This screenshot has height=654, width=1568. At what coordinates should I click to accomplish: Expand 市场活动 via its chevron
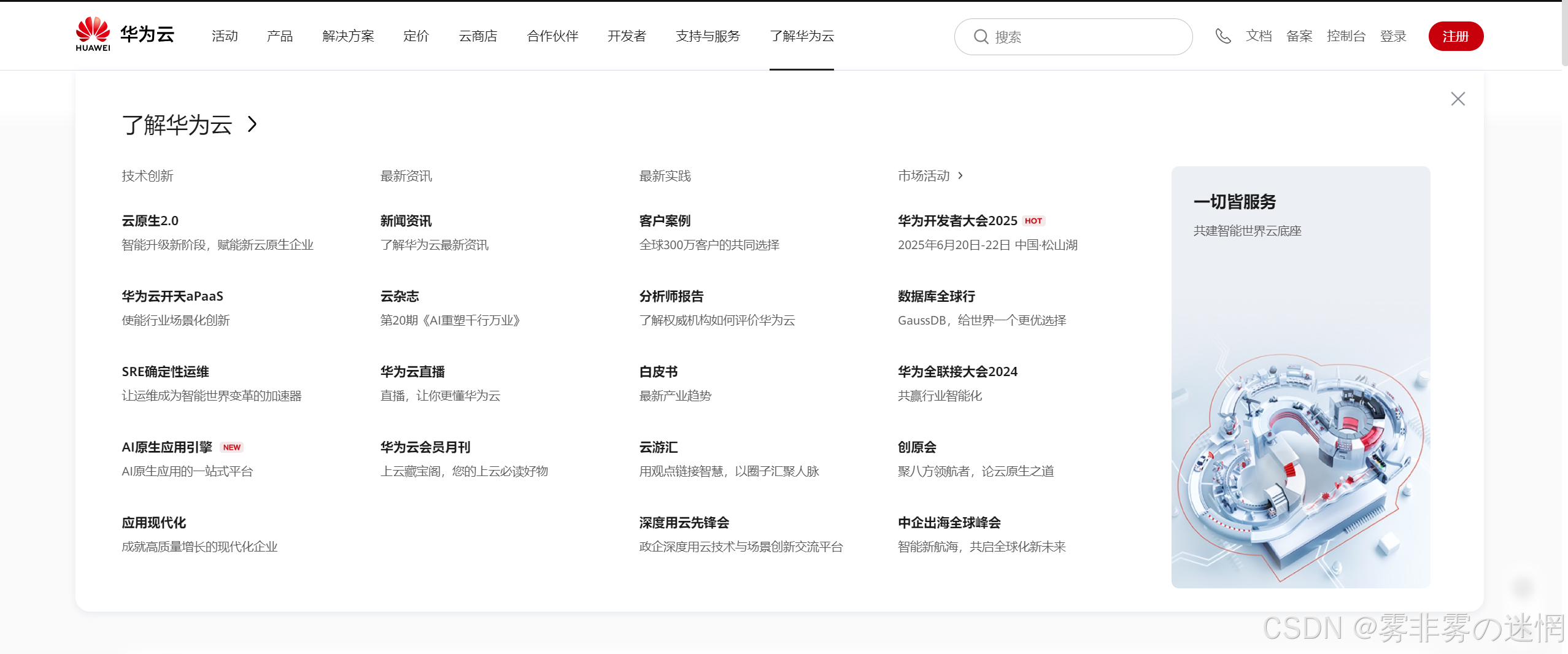tap(960, 175)
